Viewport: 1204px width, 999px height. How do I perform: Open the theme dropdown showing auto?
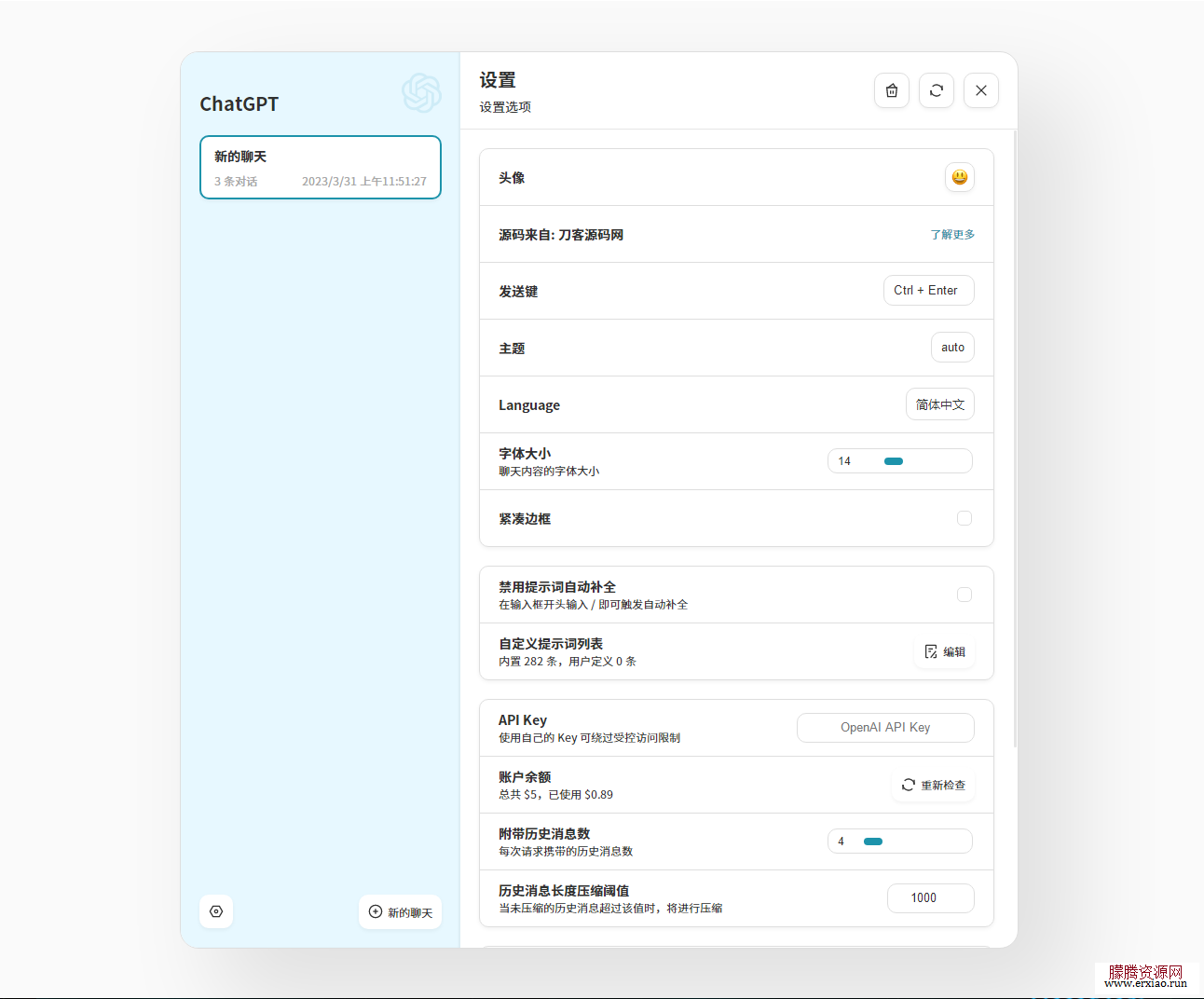952,347
